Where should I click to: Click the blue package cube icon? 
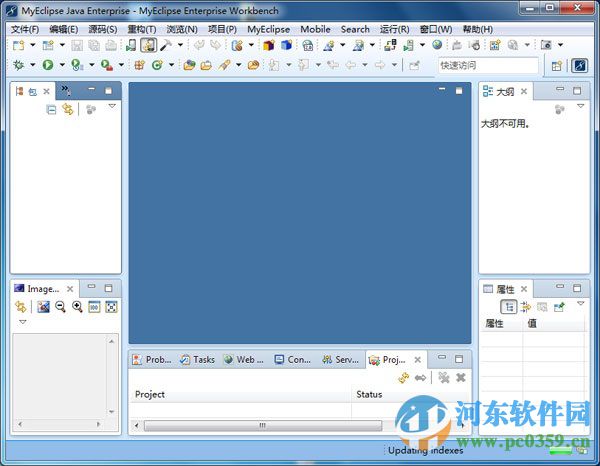tap(286, 45)
